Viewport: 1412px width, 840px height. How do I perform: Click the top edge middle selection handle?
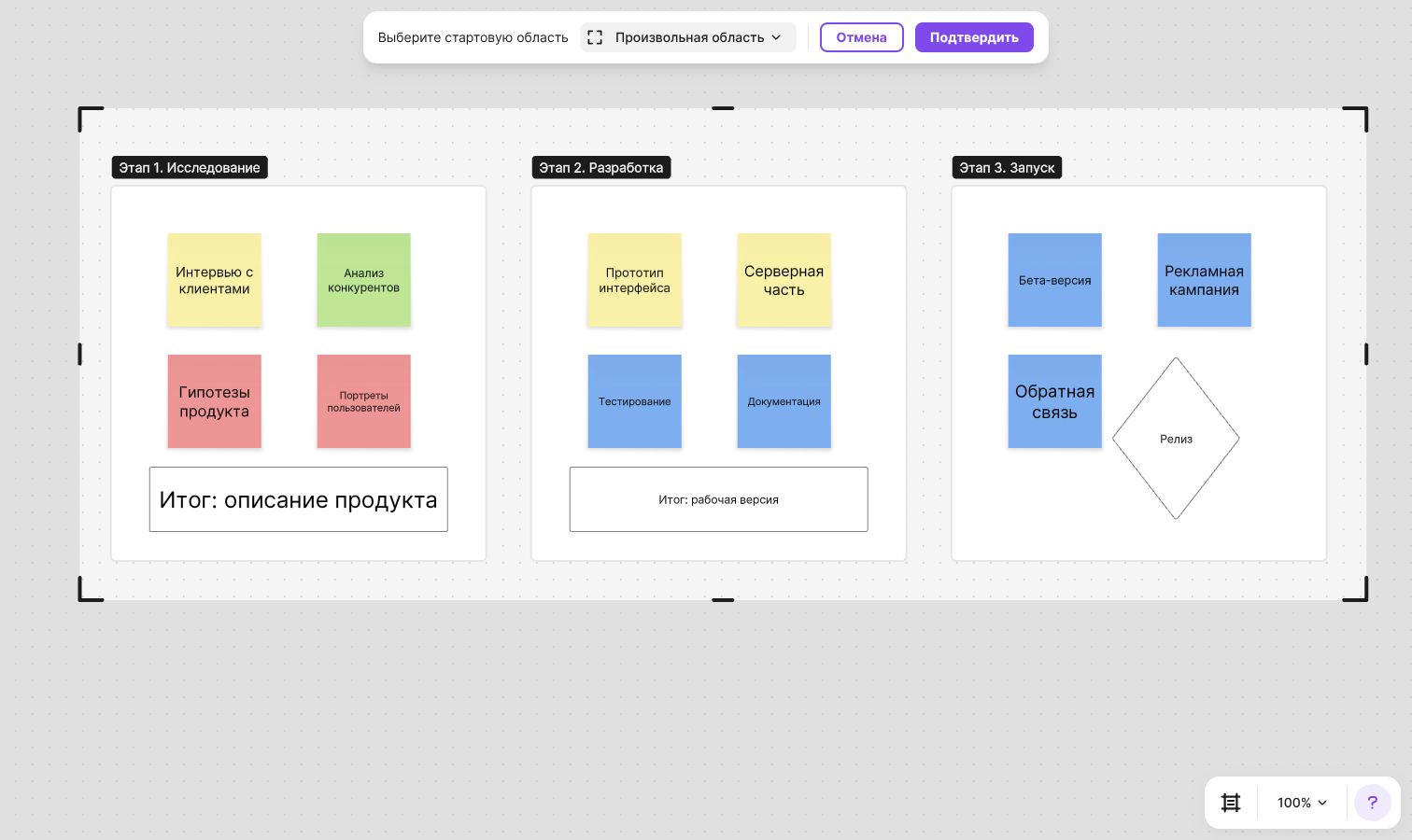(723, 108)
